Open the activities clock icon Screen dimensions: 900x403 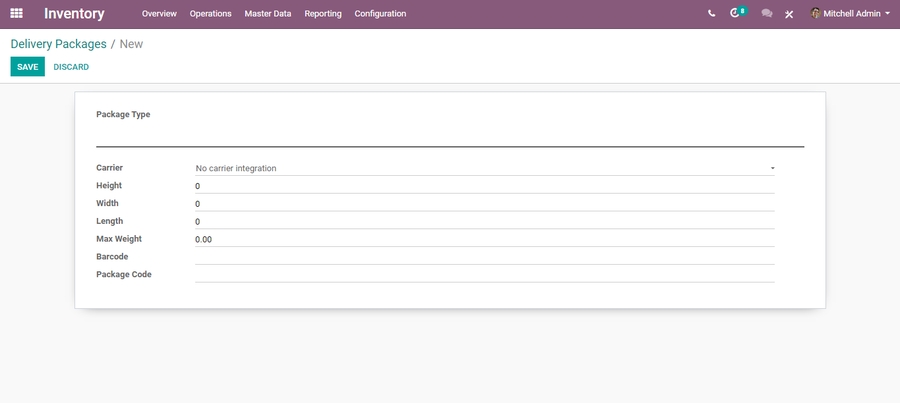[736, 14]
